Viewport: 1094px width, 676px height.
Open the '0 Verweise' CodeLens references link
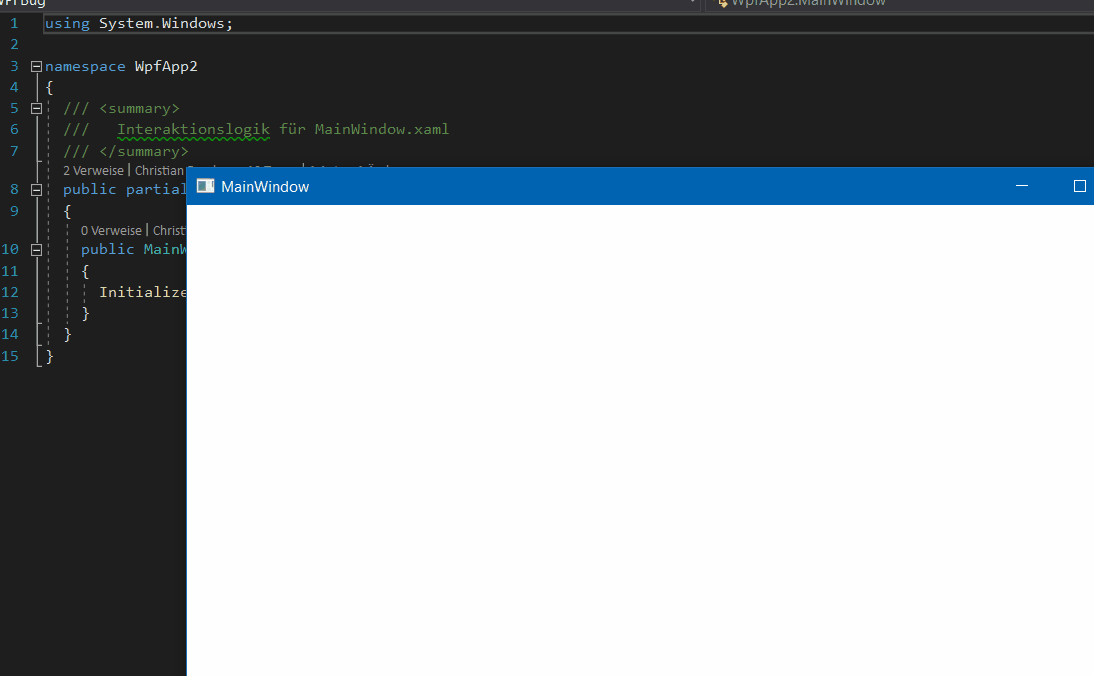[x=111, y=230]
